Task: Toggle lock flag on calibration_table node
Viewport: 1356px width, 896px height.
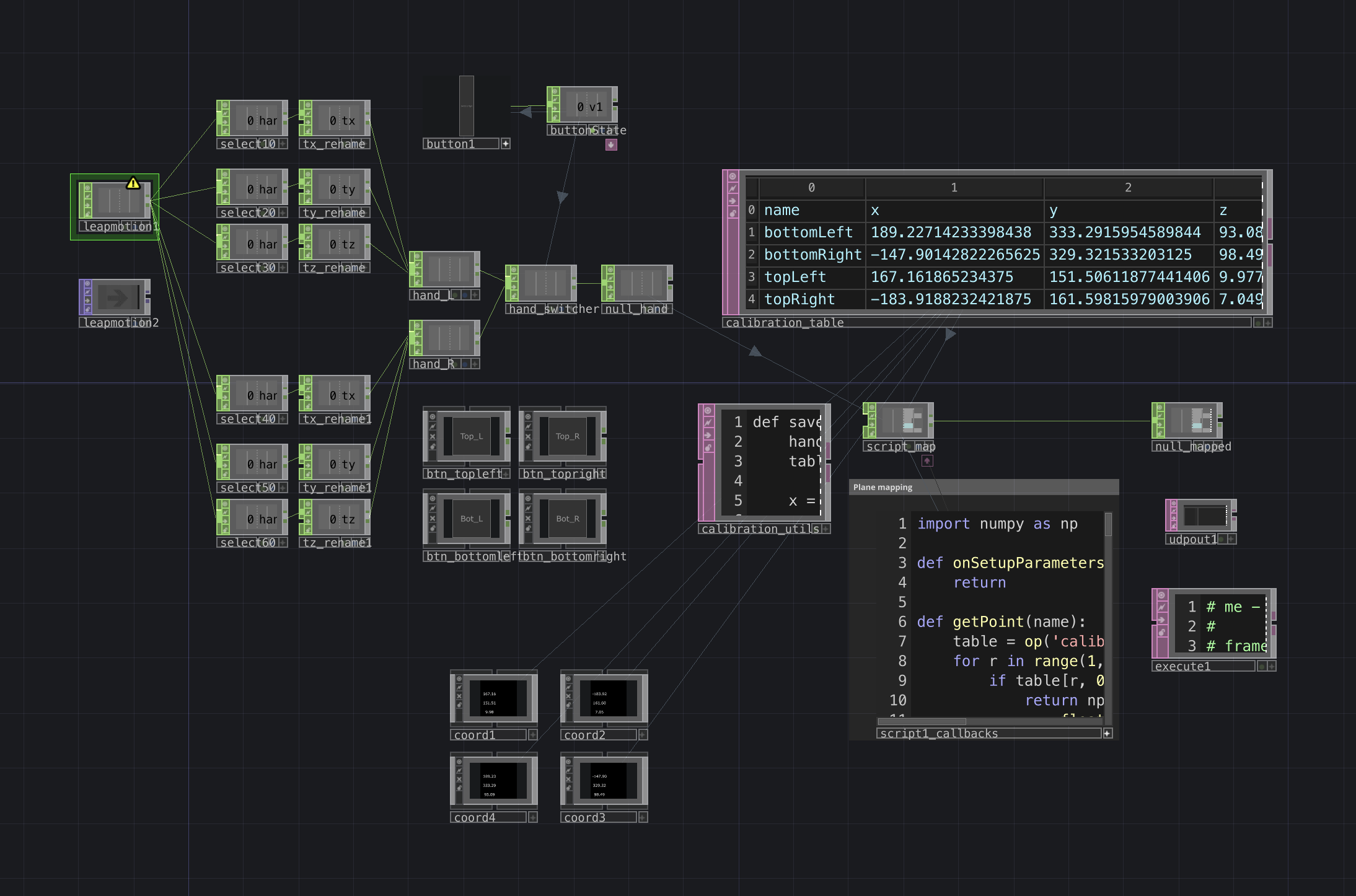Action: 733,213
